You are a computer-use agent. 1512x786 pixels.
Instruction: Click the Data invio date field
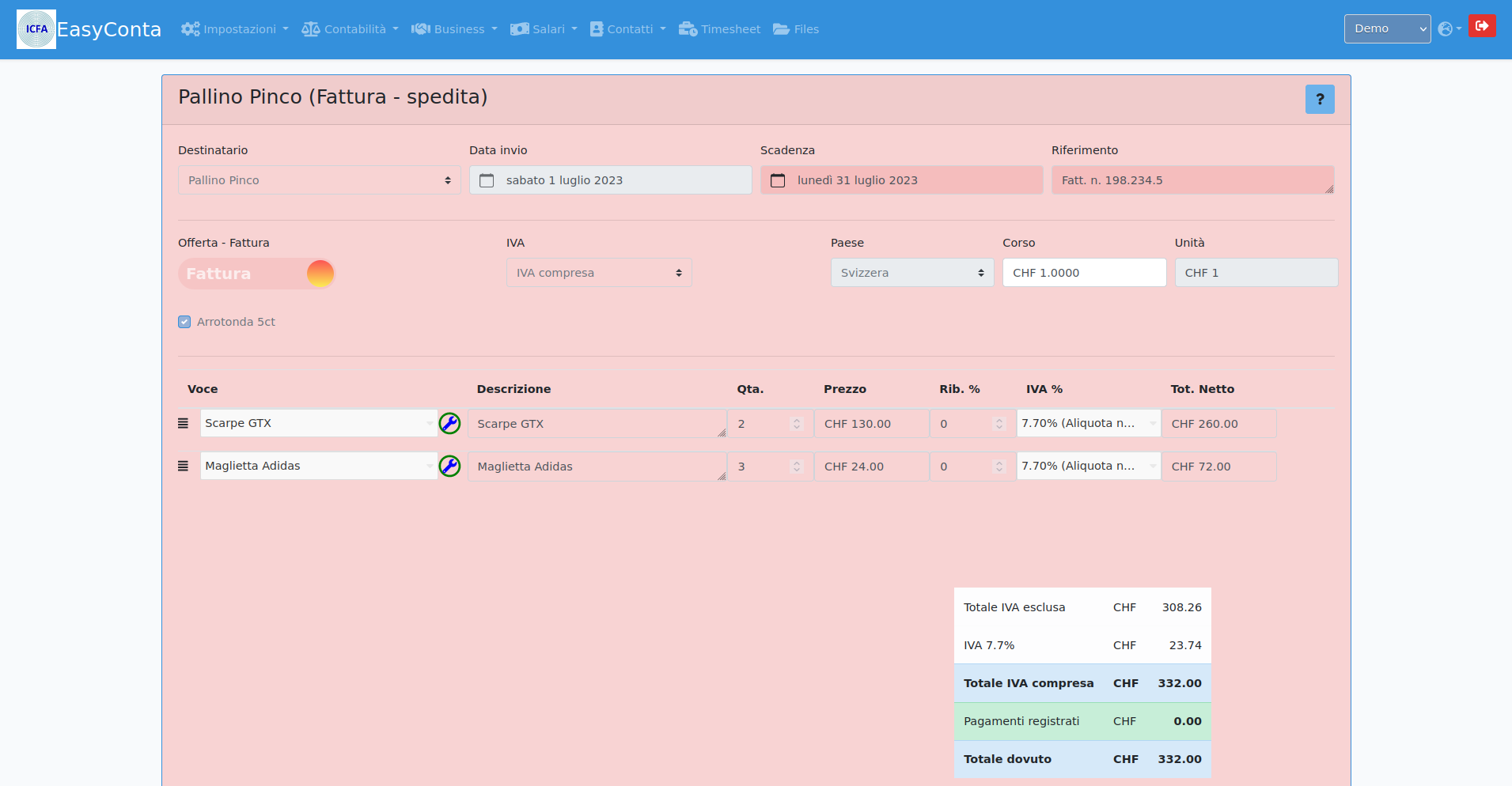610,180
